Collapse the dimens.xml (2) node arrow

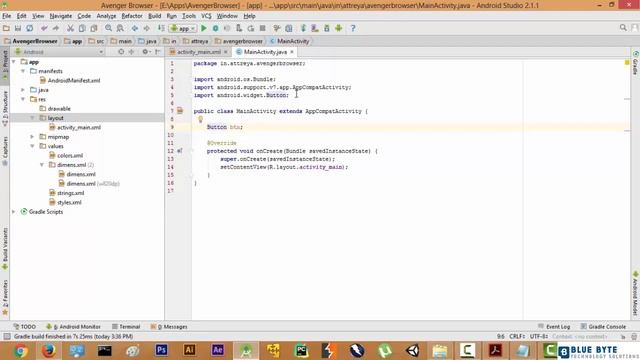tap(42, 165)
